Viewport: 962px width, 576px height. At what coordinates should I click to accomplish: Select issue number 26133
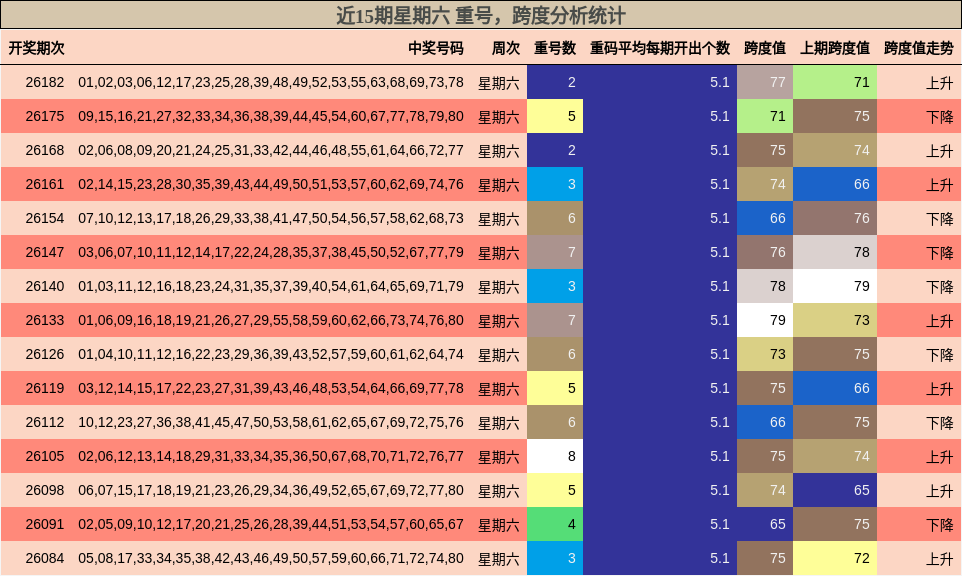[x=45, y=320]
